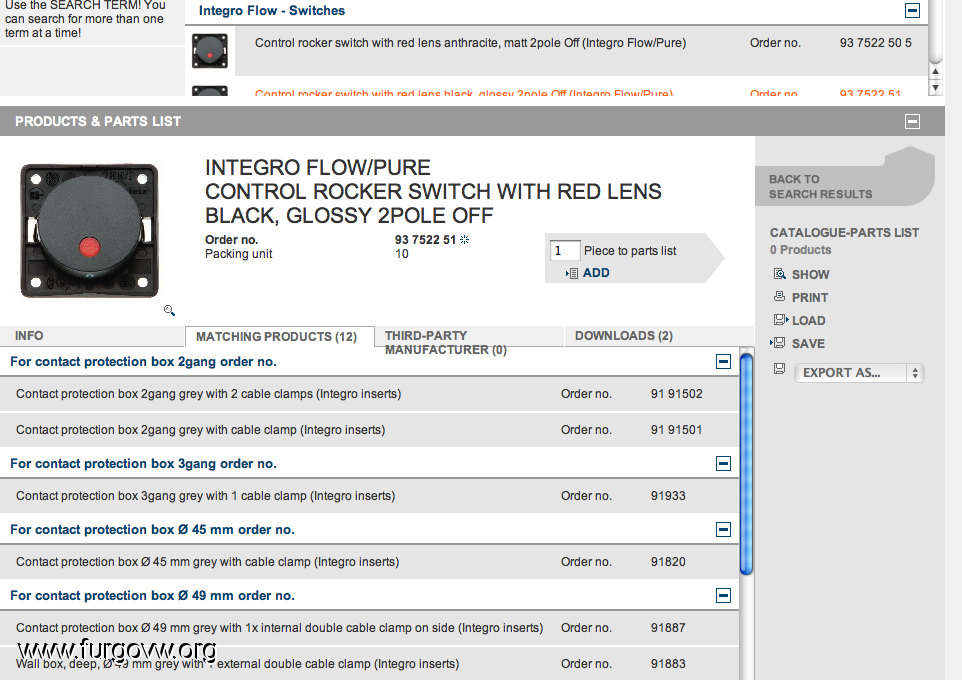Collapse the Products & Parts List panel

point(912,122)
